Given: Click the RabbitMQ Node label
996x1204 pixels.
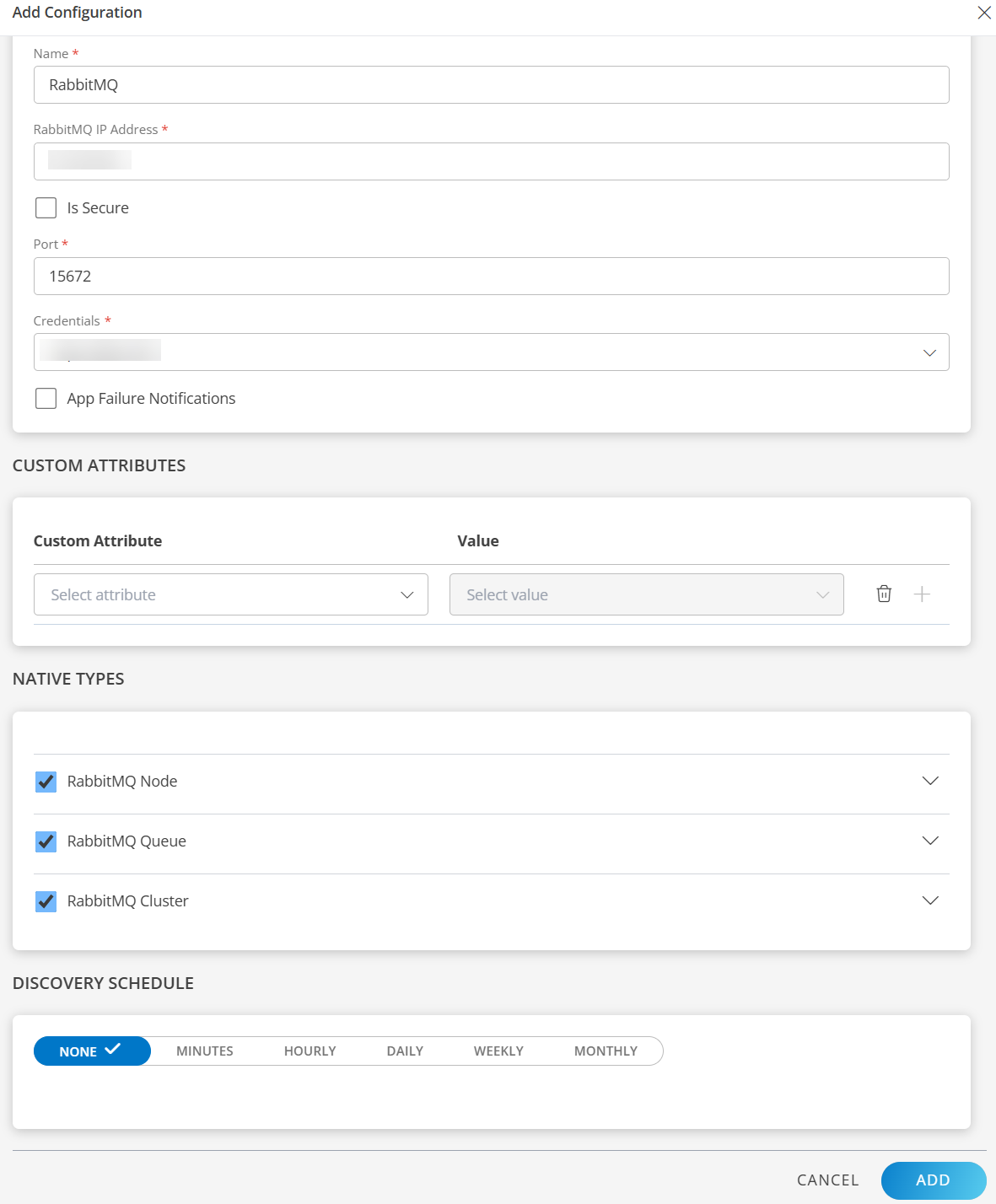Looking at the screenshot, I should click(x=122, y=782).
